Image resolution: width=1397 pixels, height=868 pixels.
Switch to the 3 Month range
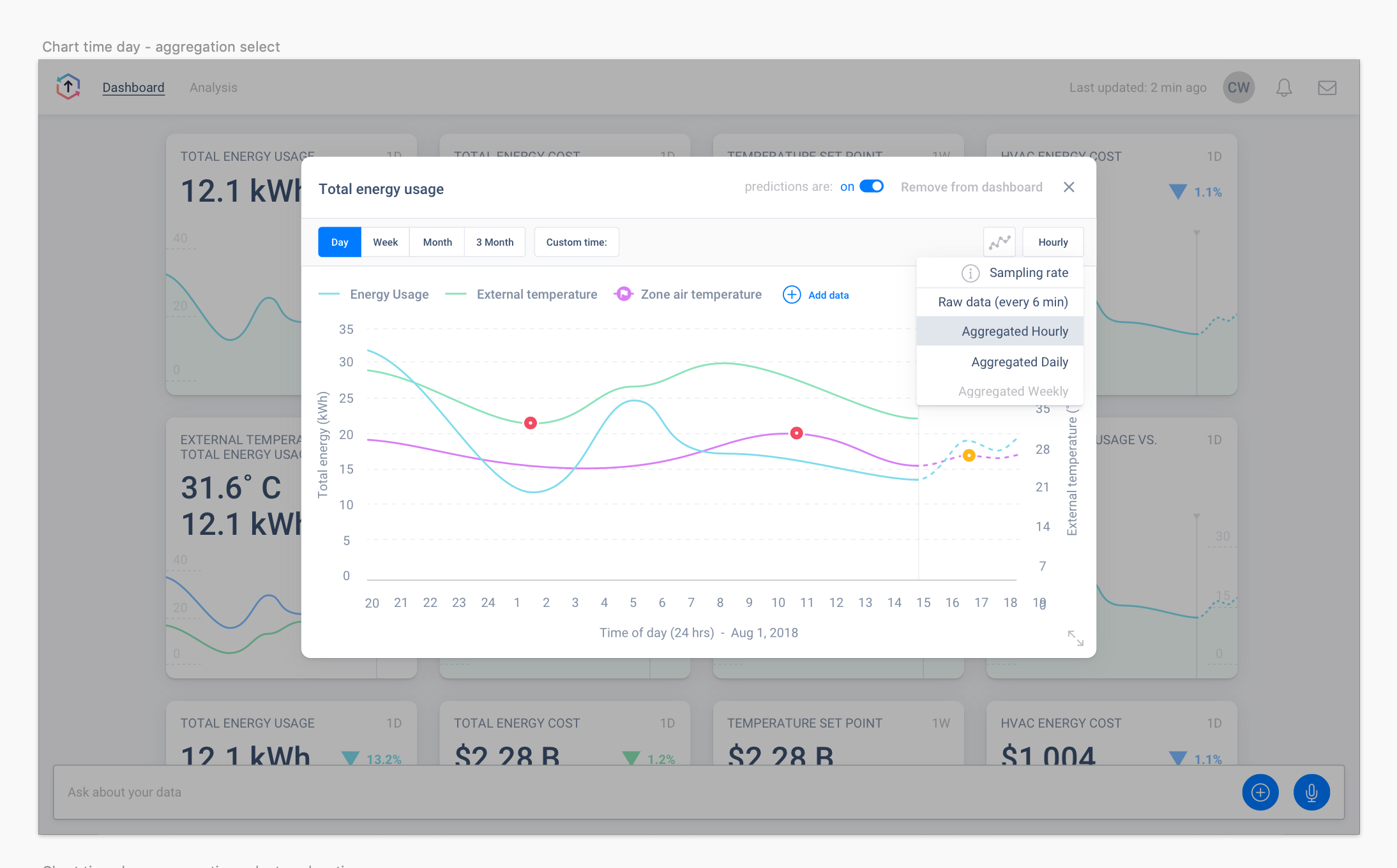click(x=495, y=242)
